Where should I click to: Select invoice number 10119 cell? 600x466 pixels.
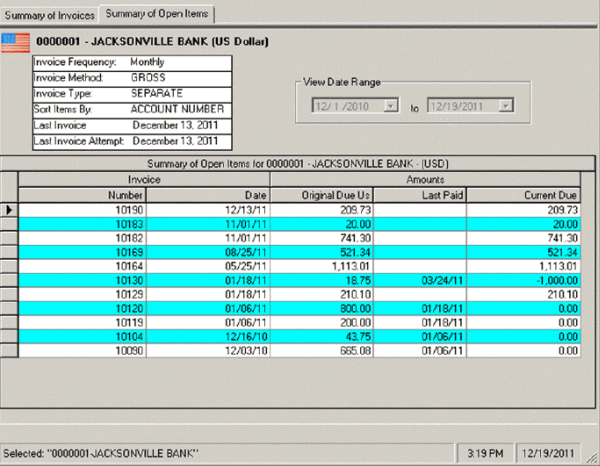(x=82, y=323)
